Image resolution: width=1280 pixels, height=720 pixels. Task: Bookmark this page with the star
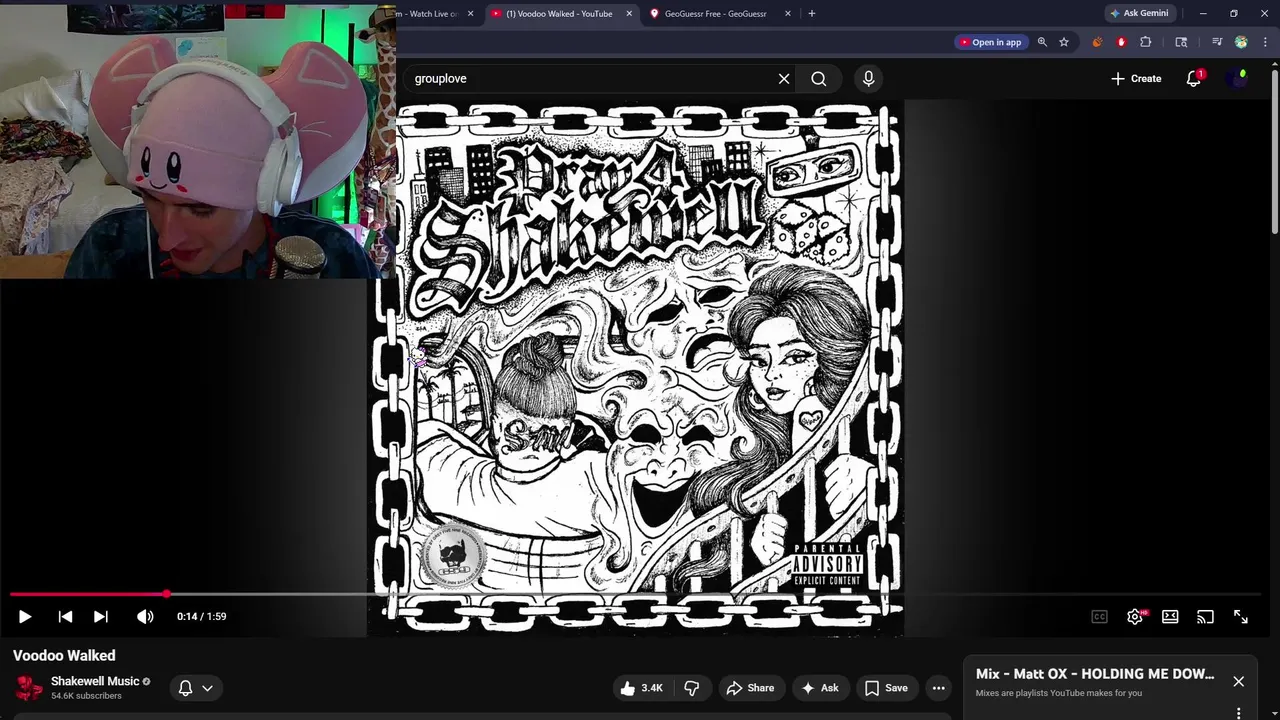tap(1064, 42)
